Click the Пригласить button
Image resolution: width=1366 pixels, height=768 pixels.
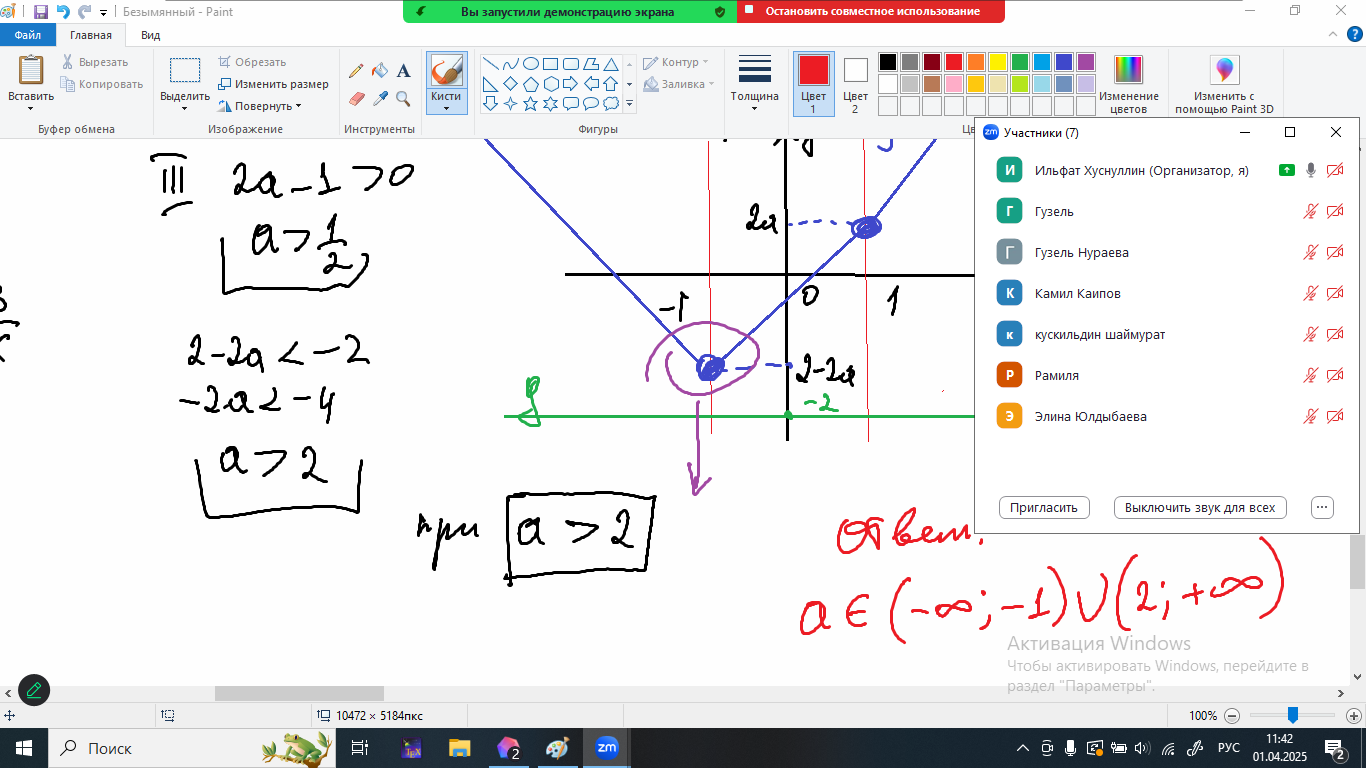point(1043,508)
